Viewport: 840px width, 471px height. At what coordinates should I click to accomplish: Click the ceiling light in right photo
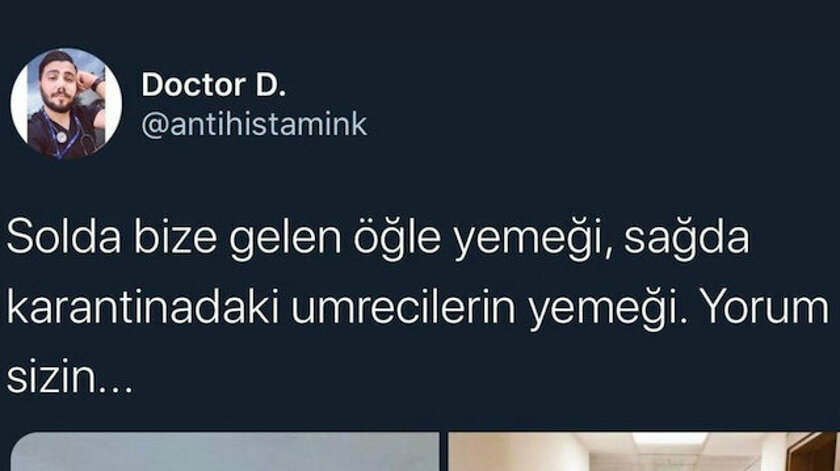coord(670,439)
